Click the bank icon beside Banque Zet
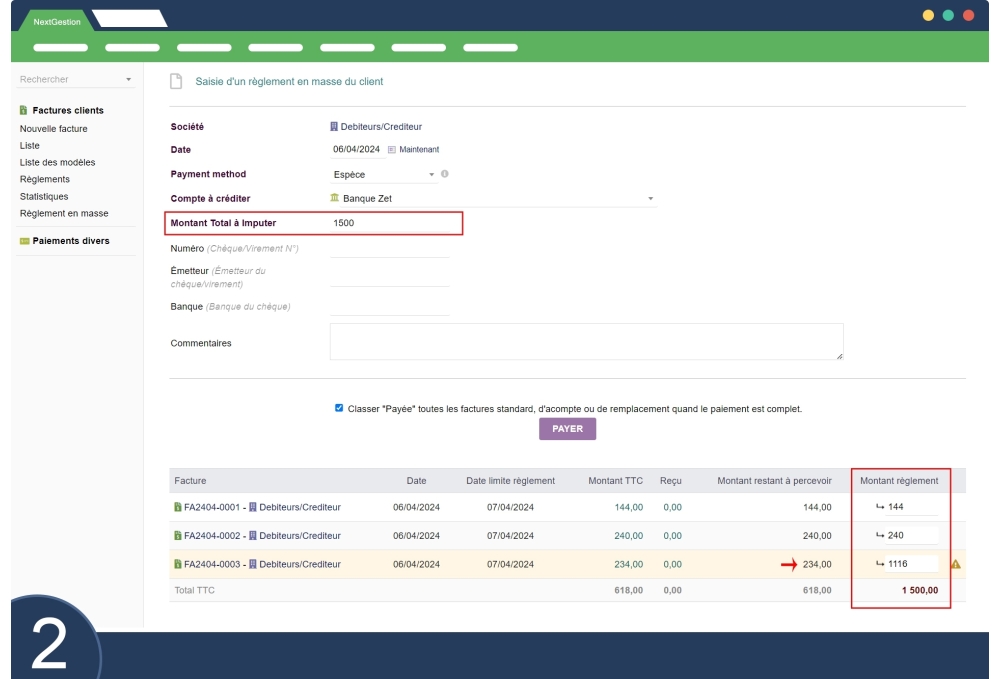Viewport: 1000px width, 679px height. tap(334, 198)
